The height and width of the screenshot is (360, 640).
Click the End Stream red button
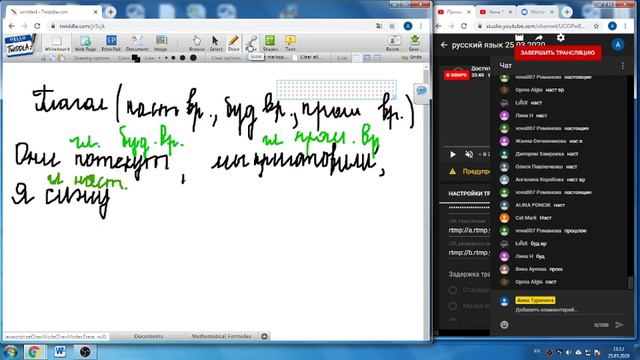pos(558,53)
